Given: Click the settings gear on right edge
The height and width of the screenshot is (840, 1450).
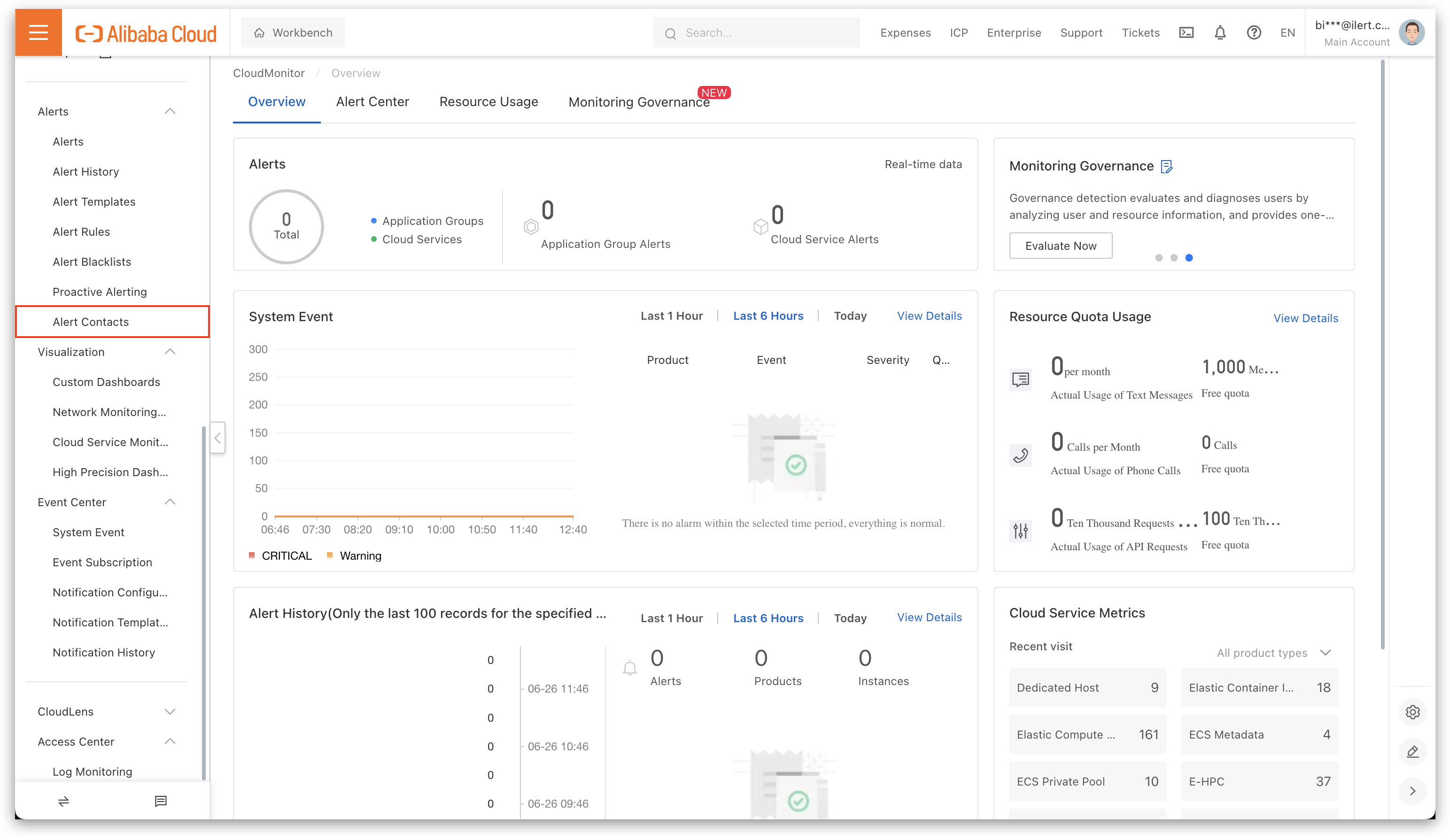Looking at the screenshot, I should 1412,712.
